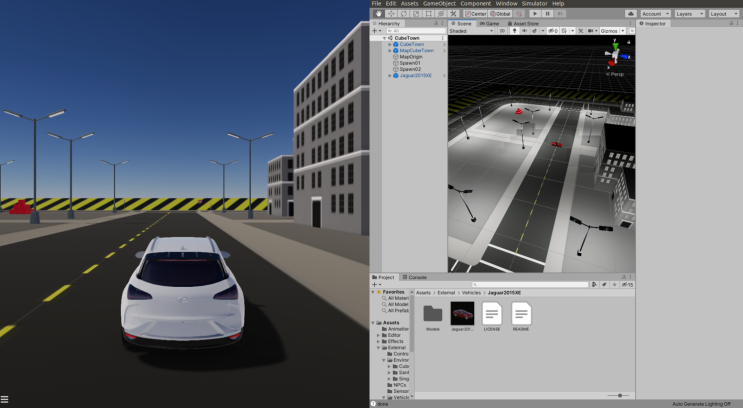This screenshot has height=408, width=743.
Task: Open the Jaguar2015XE prefab thumbnail
Action: pyautogui.click(x=462, y=313)
